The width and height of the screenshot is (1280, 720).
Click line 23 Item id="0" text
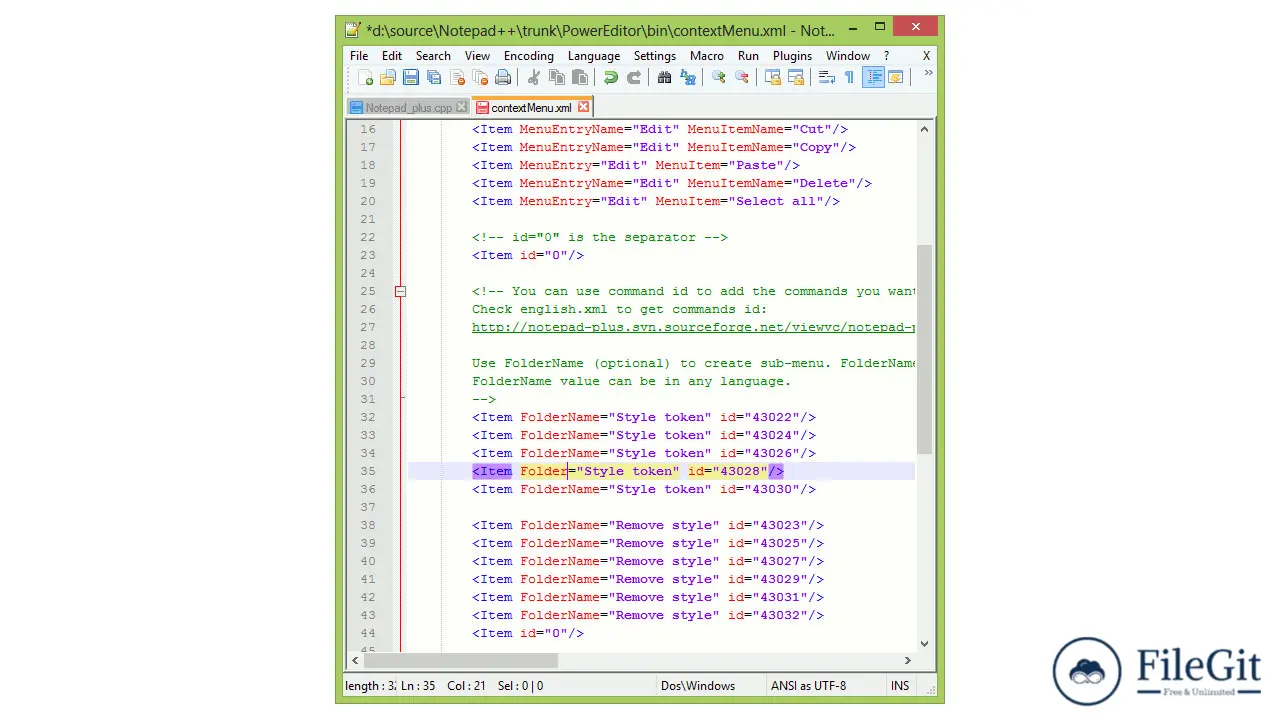528,255
